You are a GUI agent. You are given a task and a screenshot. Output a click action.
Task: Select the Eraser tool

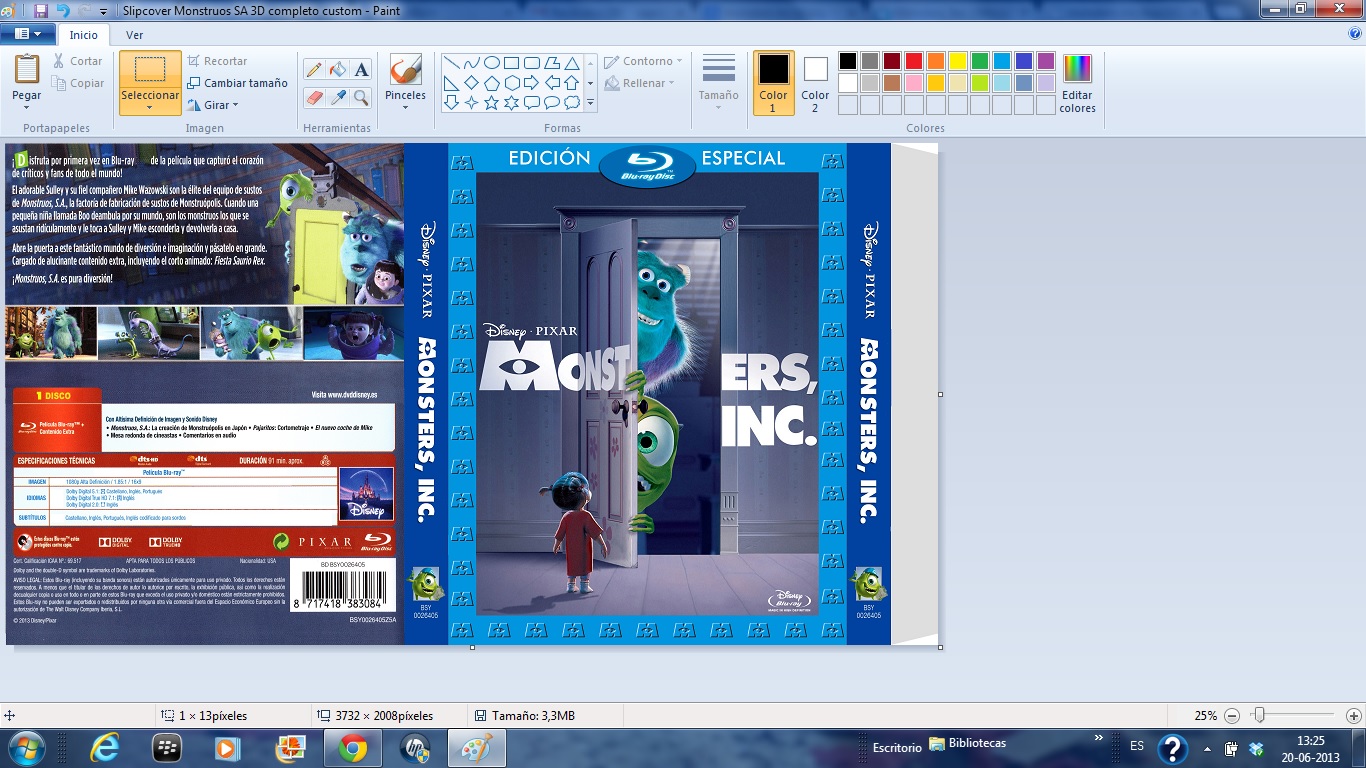(314, 97)
